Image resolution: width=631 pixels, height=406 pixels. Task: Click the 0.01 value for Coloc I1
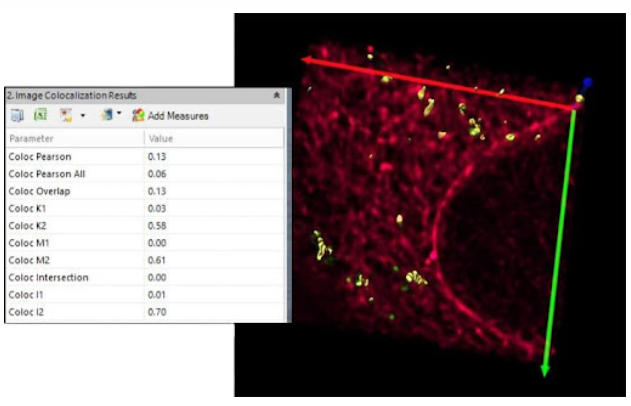click(157, 295)
